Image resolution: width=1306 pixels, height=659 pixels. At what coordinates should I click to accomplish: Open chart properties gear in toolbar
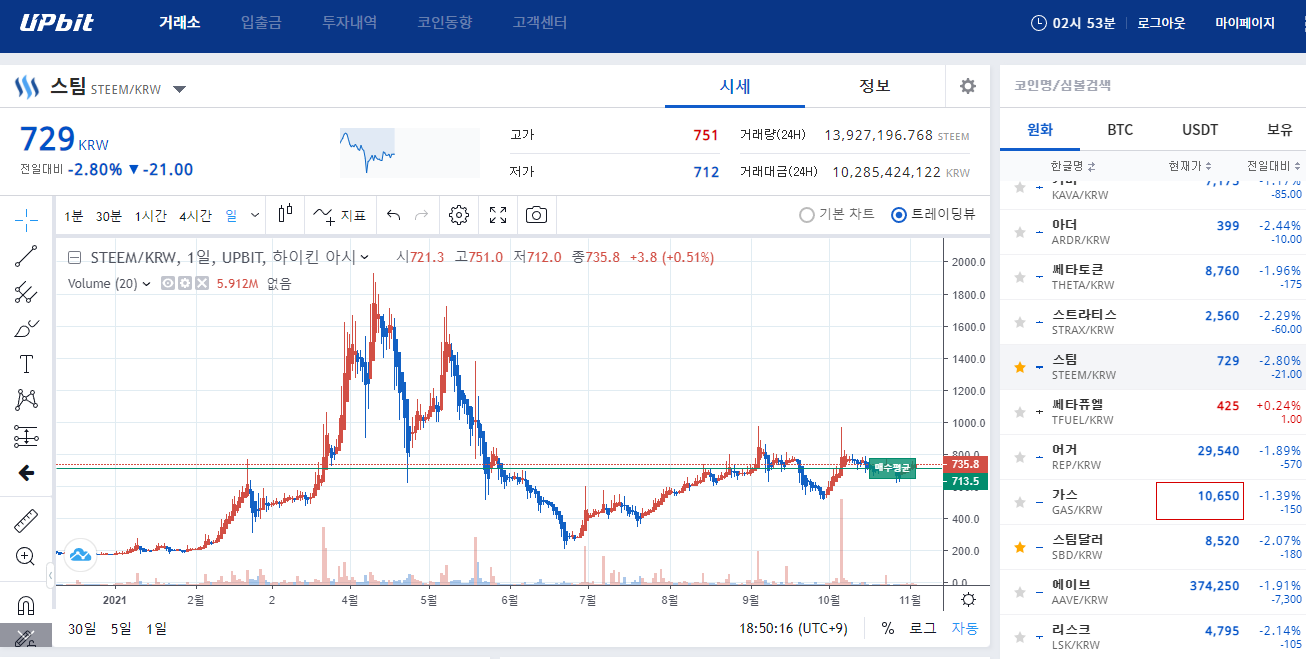click(x=459, y=214)
